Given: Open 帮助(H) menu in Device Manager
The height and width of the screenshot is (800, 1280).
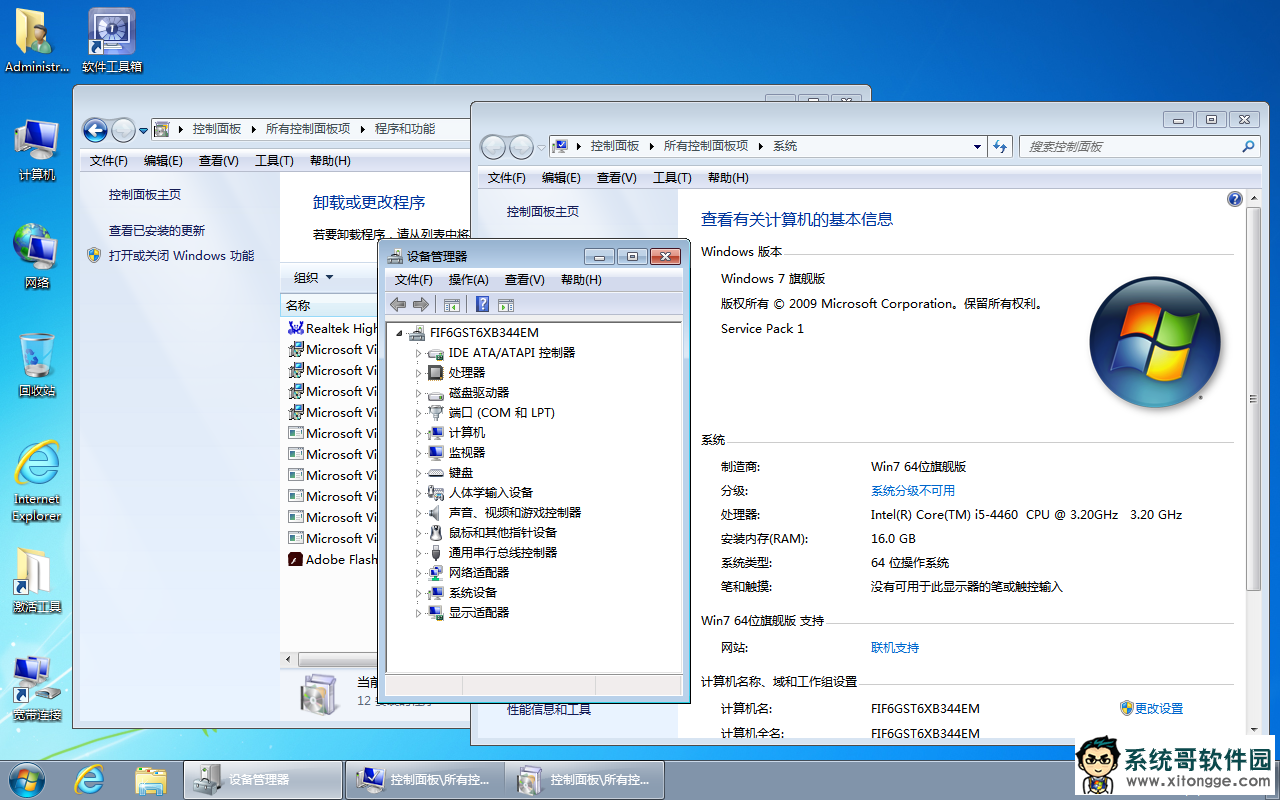Looking at the screenshot, I should [x=581, y=280].
